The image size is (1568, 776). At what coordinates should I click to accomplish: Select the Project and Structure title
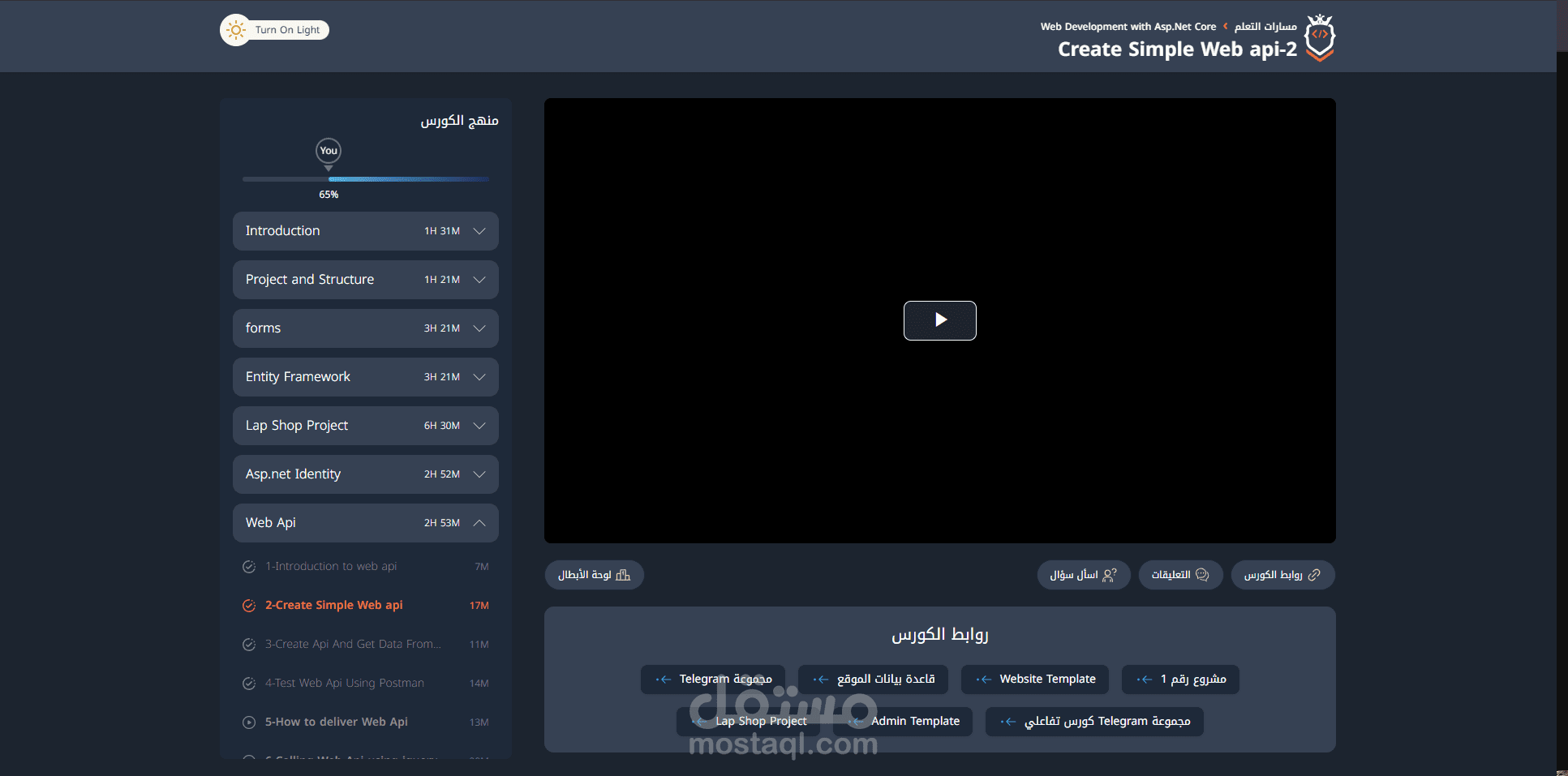pos(310,280)
